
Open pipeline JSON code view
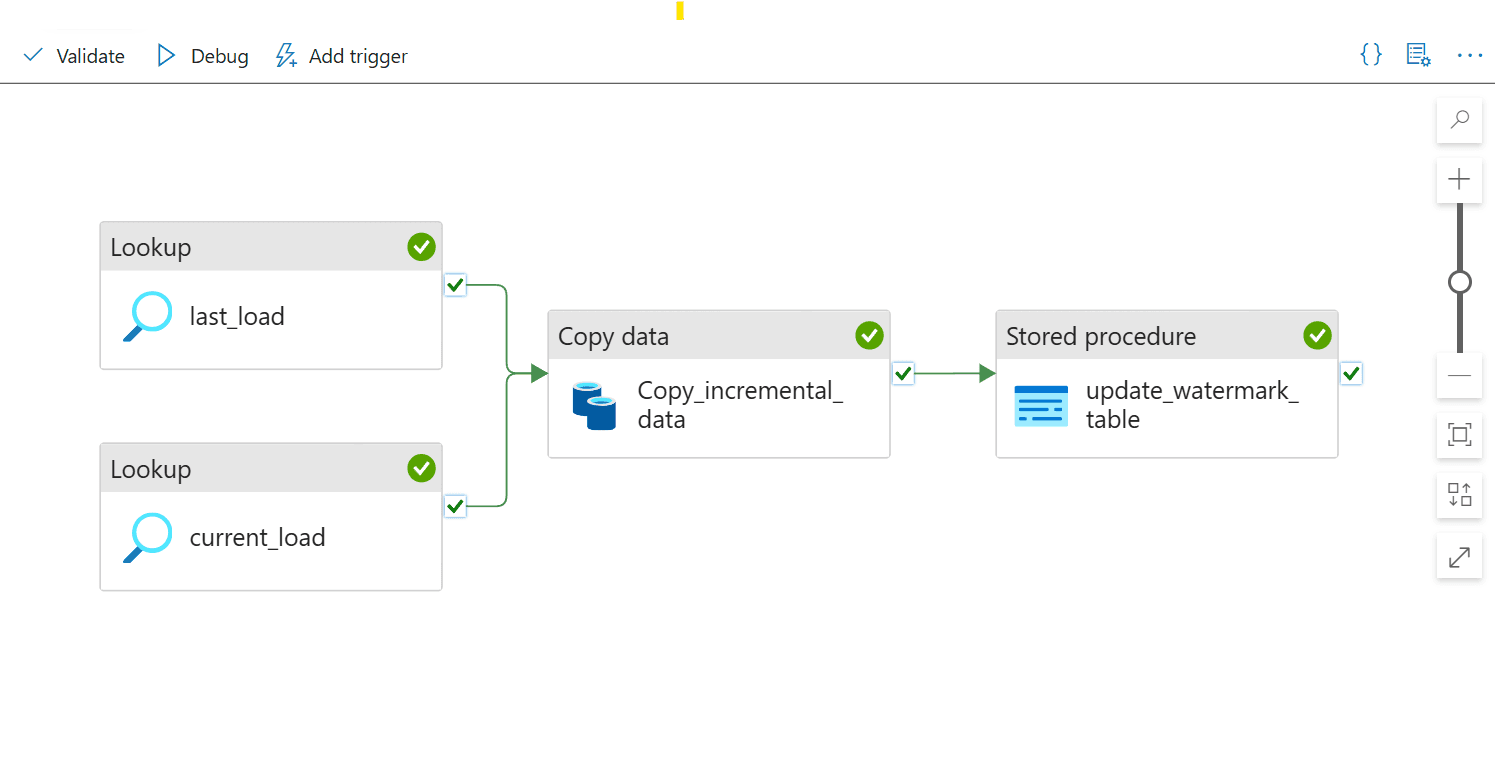point(1371,55)
